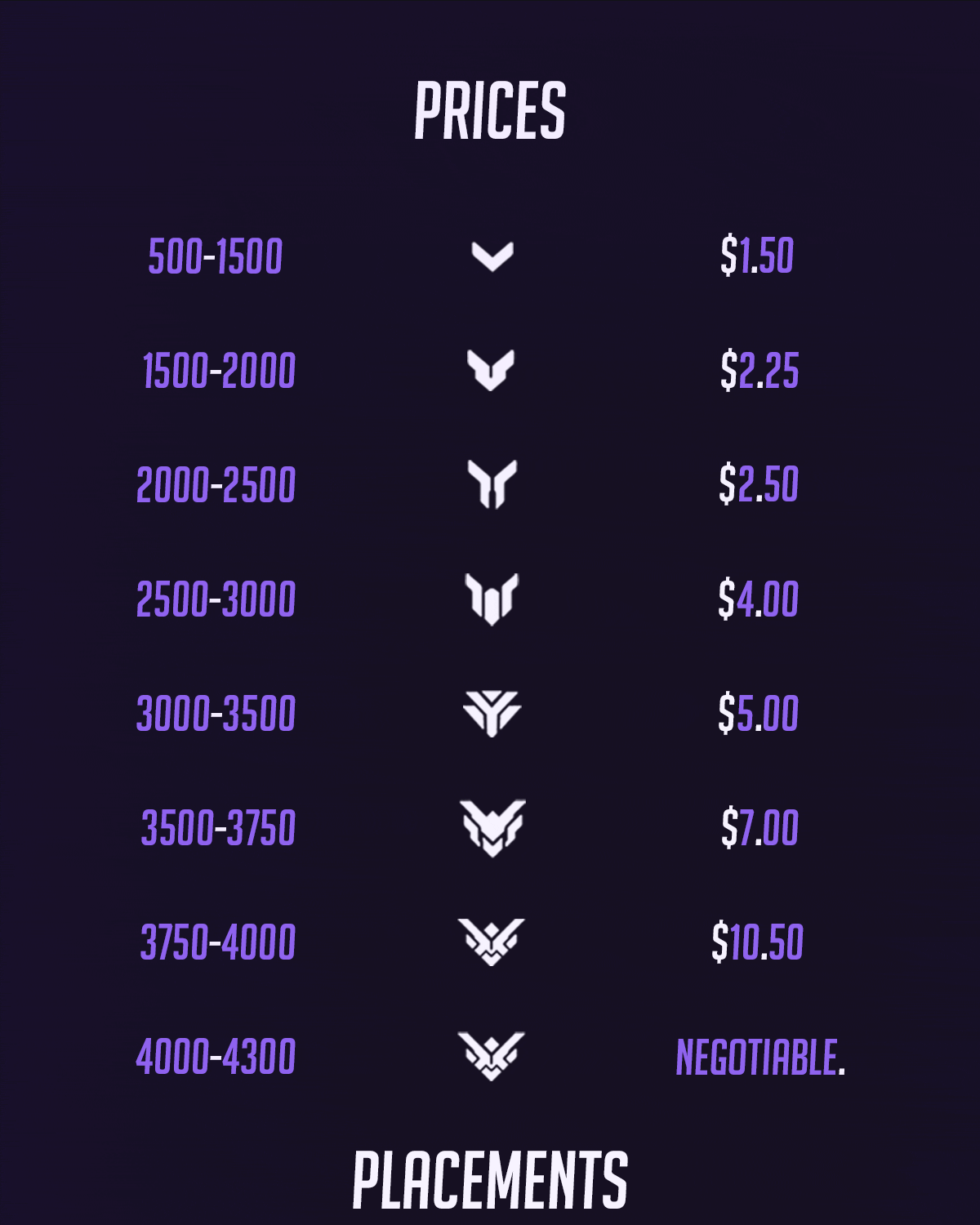Click the $10.50 price label
The height and width of the screenshot is (1225, 980).
tap(758, 942)
